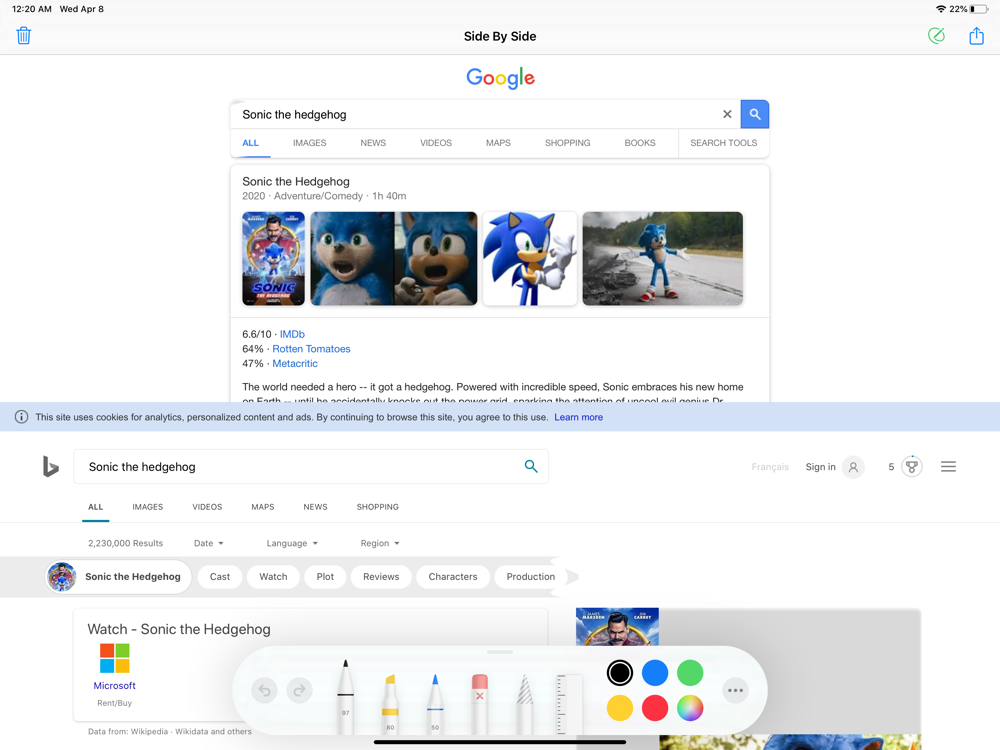Click the Characters chip

click(453, 577)
